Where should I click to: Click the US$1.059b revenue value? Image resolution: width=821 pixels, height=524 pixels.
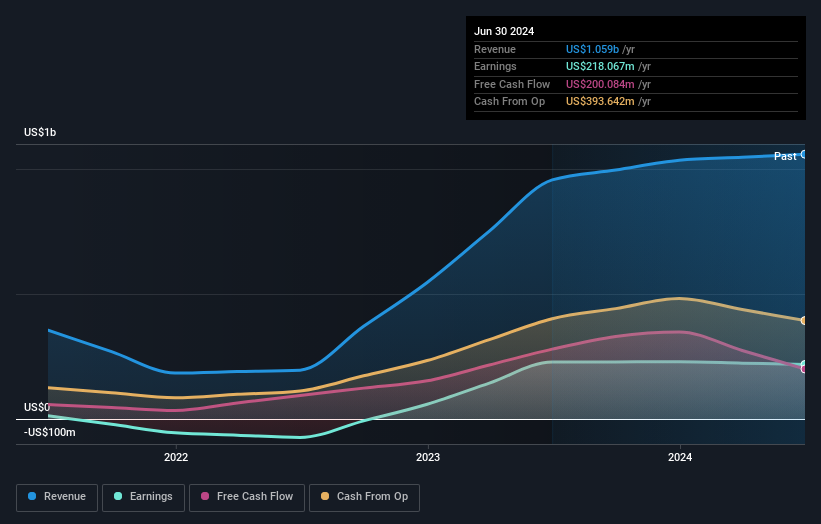pos(592,49)
